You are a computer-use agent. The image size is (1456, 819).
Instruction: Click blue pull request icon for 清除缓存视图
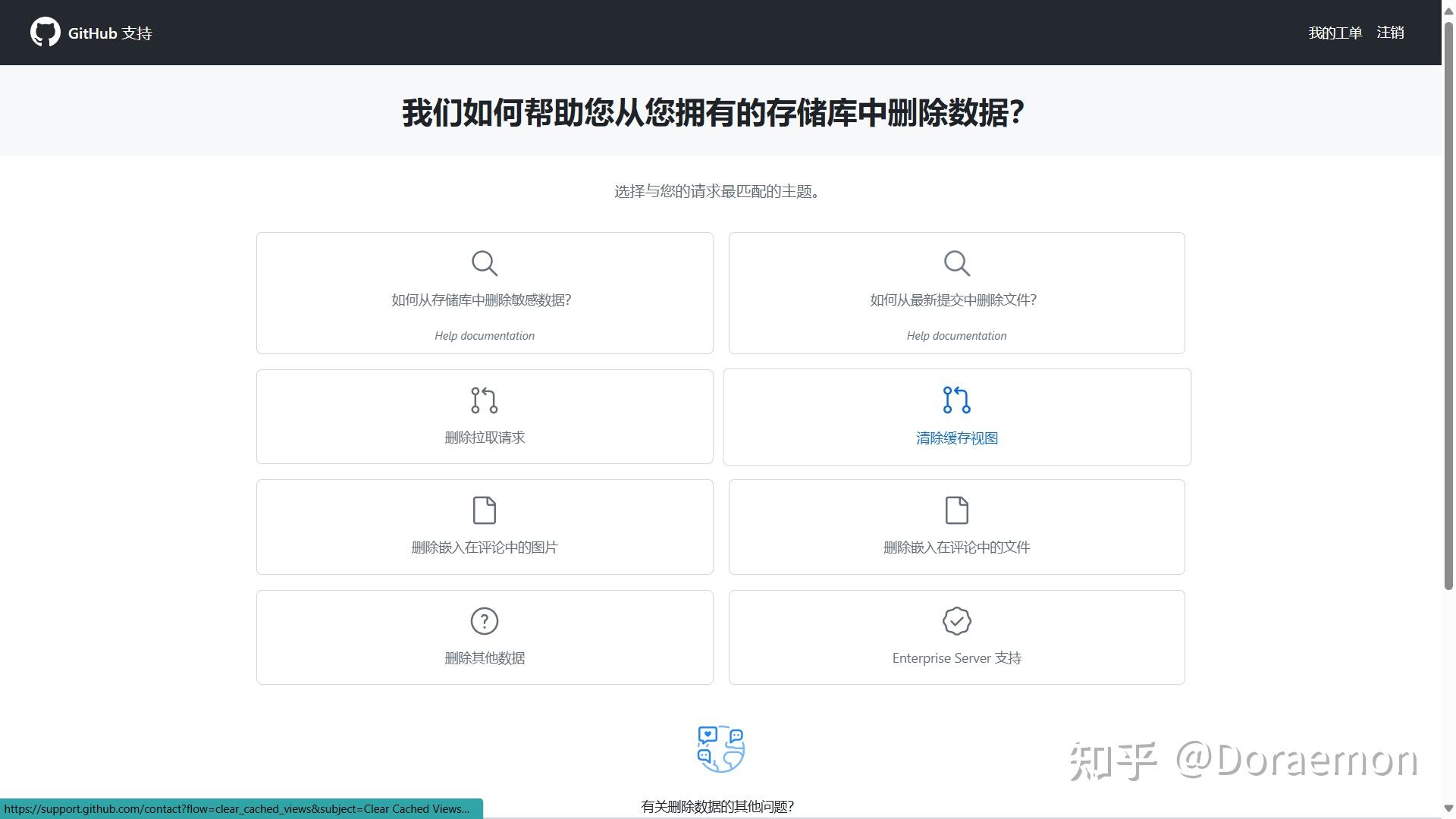pos(956,400)
